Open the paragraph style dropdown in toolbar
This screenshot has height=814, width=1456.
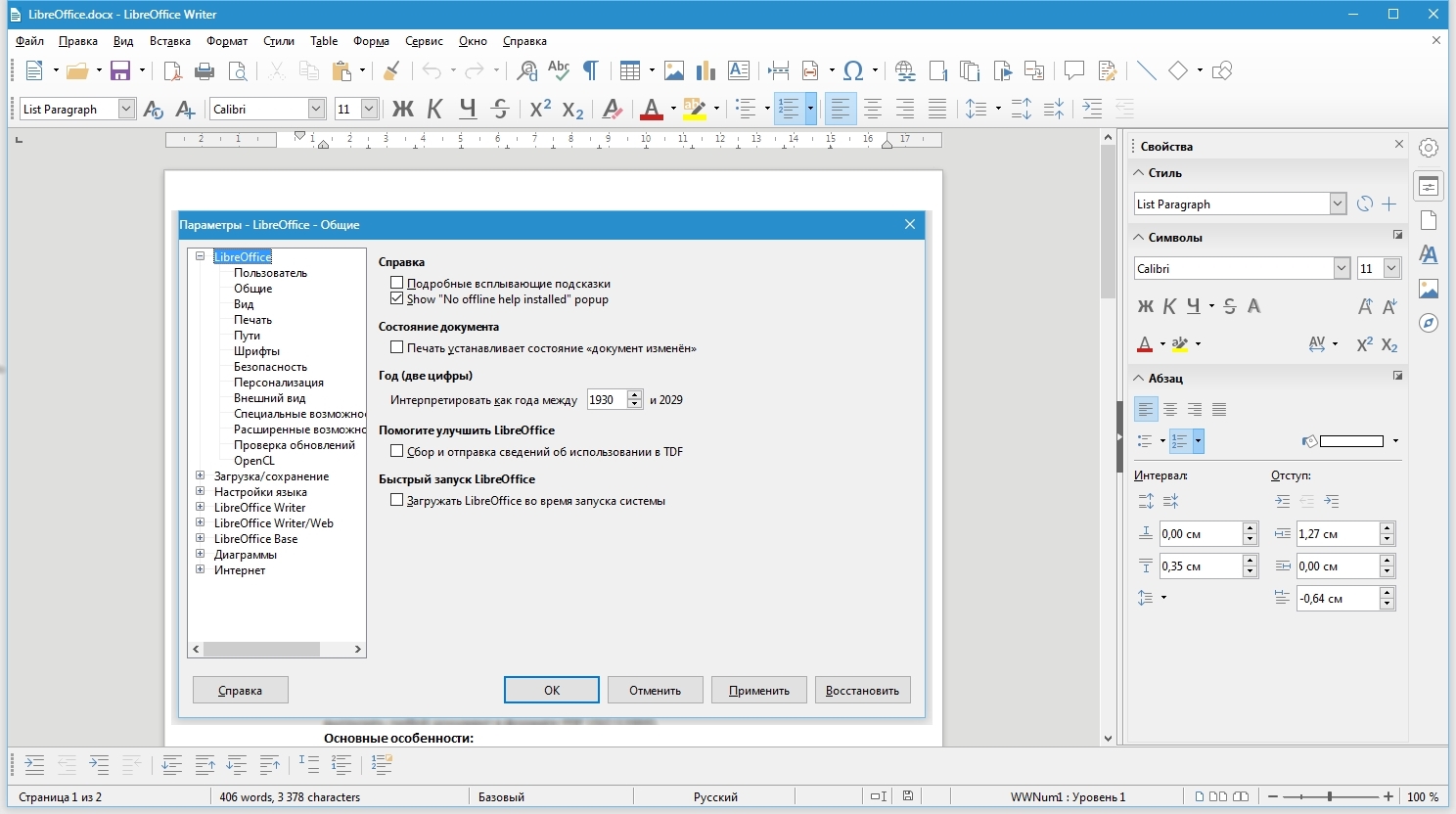pos(126,109)
